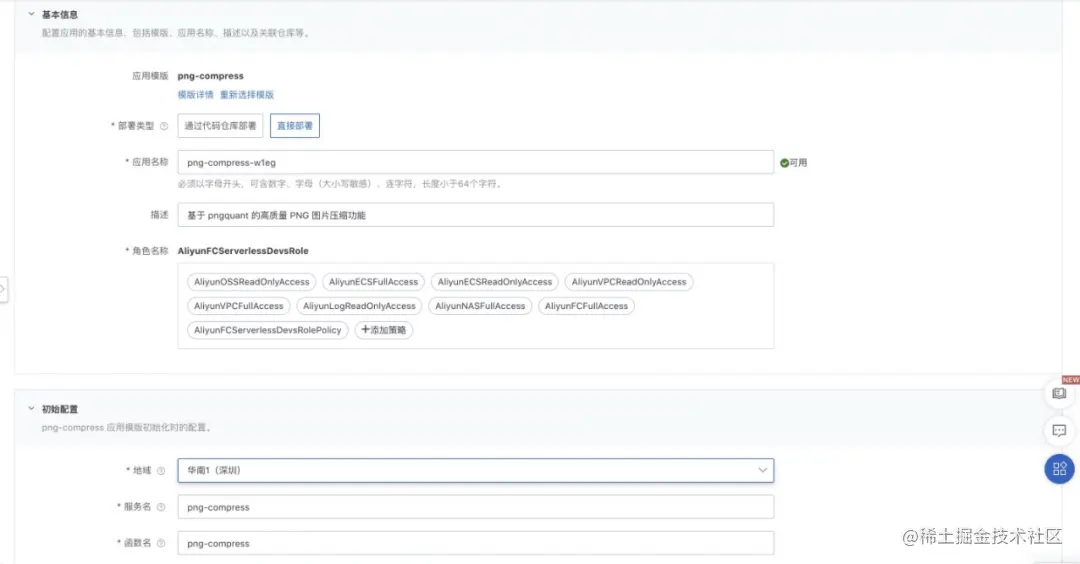Viewport: 1080px width, 564px height.
Task: Click the AliyunOSSReadOnlyAccess policy tag
Action: pos(251,282)
